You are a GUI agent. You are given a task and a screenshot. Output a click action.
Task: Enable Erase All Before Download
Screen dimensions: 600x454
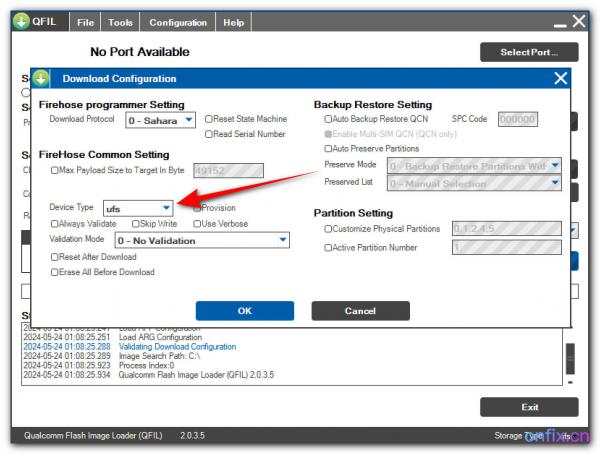(55, 272)
